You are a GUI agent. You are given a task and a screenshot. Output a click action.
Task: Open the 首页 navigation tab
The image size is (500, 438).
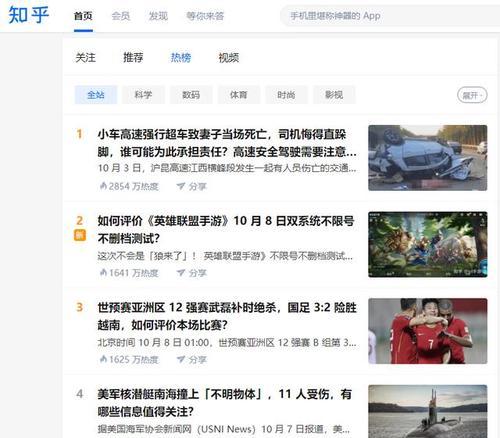point(83,16)
